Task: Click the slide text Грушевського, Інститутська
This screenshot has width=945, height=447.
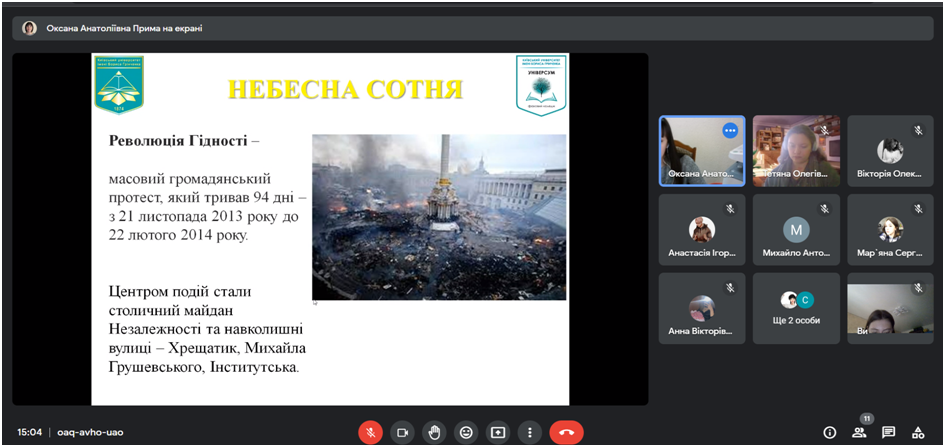Action: (x=204, y=367)
